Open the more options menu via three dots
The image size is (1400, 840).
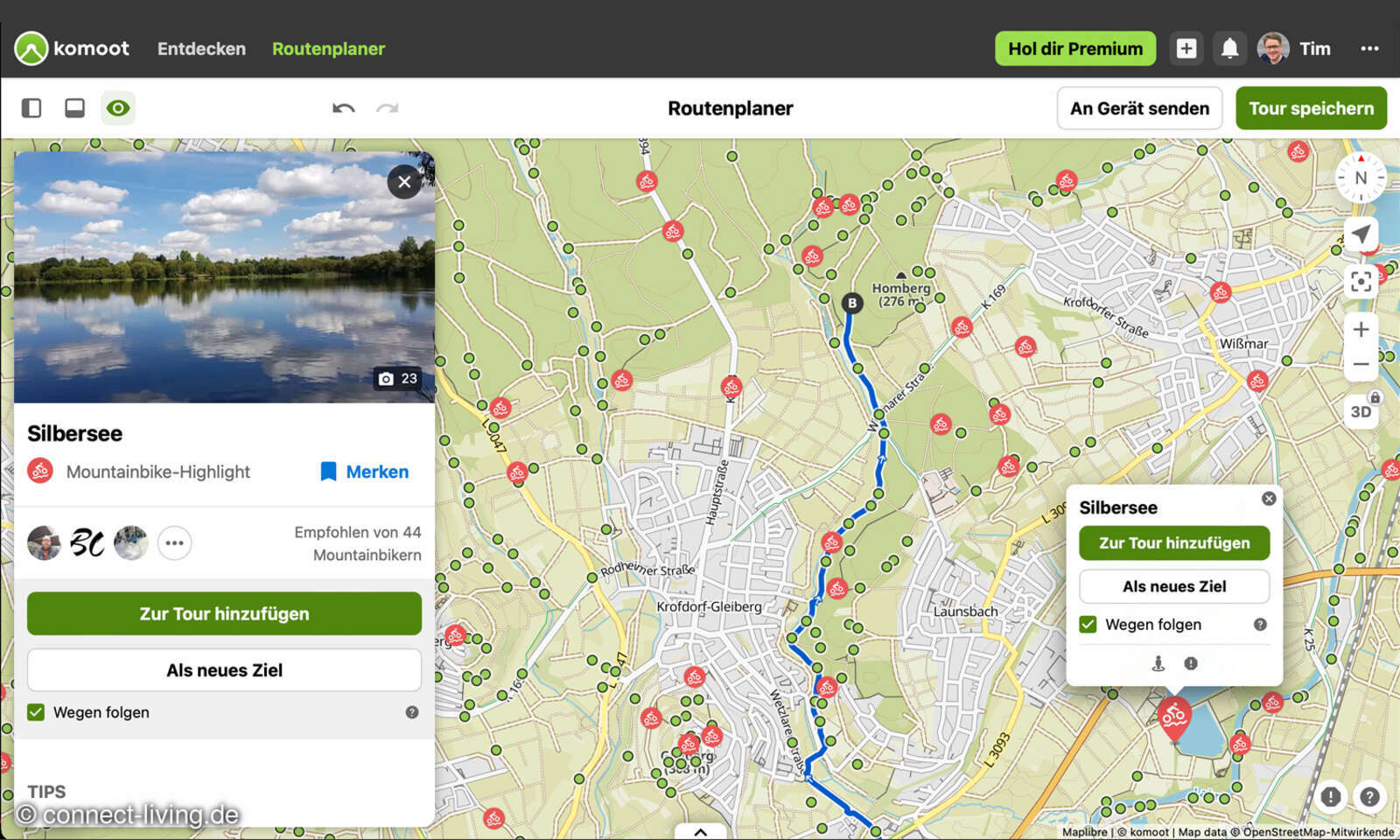pos(1368,49)
